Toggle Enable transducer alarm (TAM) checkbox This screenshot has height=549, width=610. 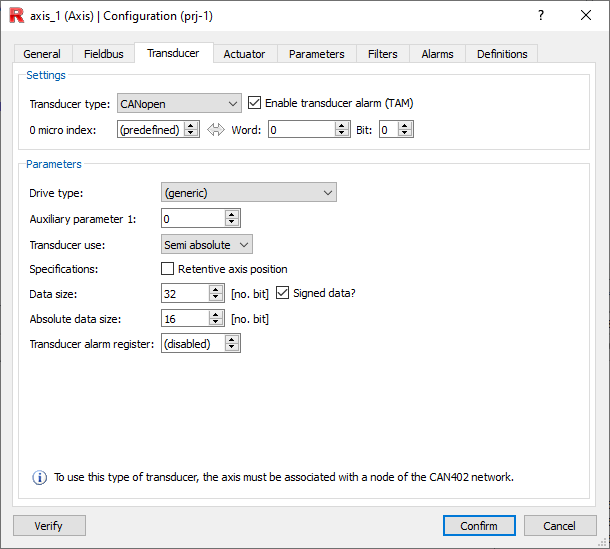point(254,103)
